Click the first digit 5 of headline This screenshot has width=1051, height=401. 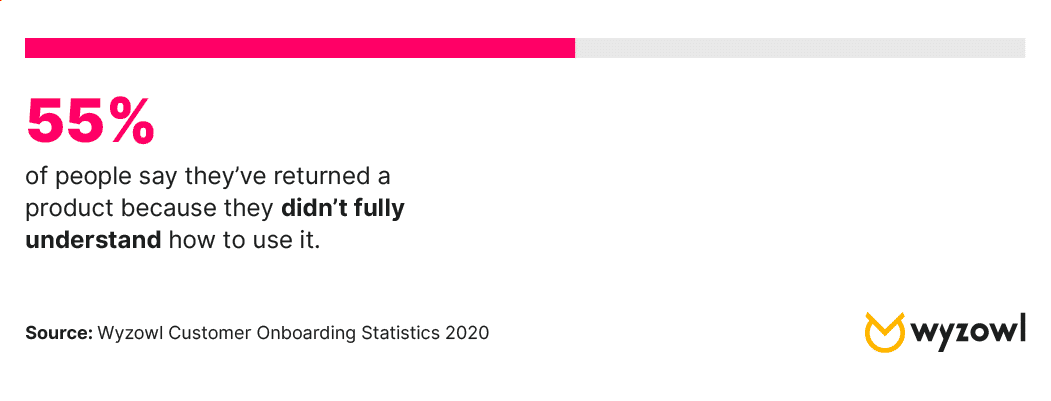(46, 122)
